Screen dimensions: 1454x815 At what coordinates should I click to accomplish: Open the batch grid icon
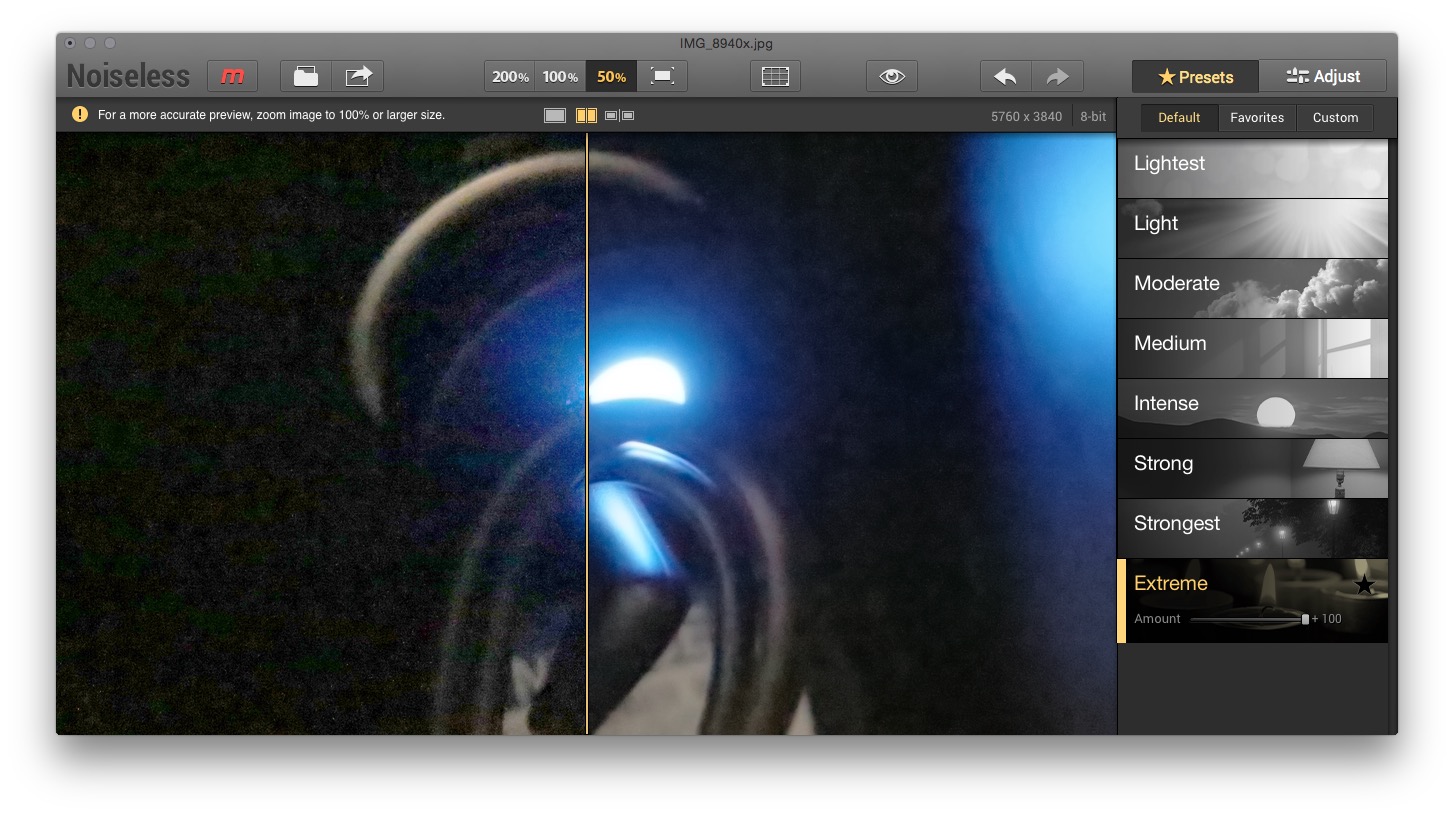click(775, 76)
